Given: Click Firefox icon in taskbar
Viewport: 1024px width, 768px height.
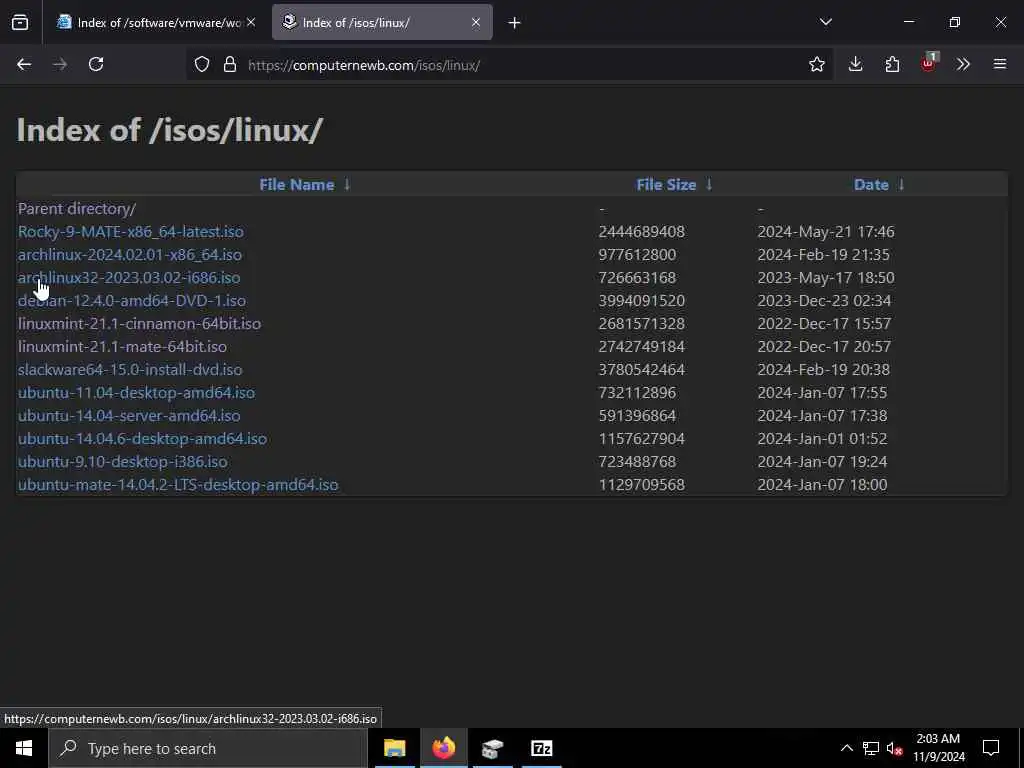Looking at the screenshot, I should click(x=443, y=748).
